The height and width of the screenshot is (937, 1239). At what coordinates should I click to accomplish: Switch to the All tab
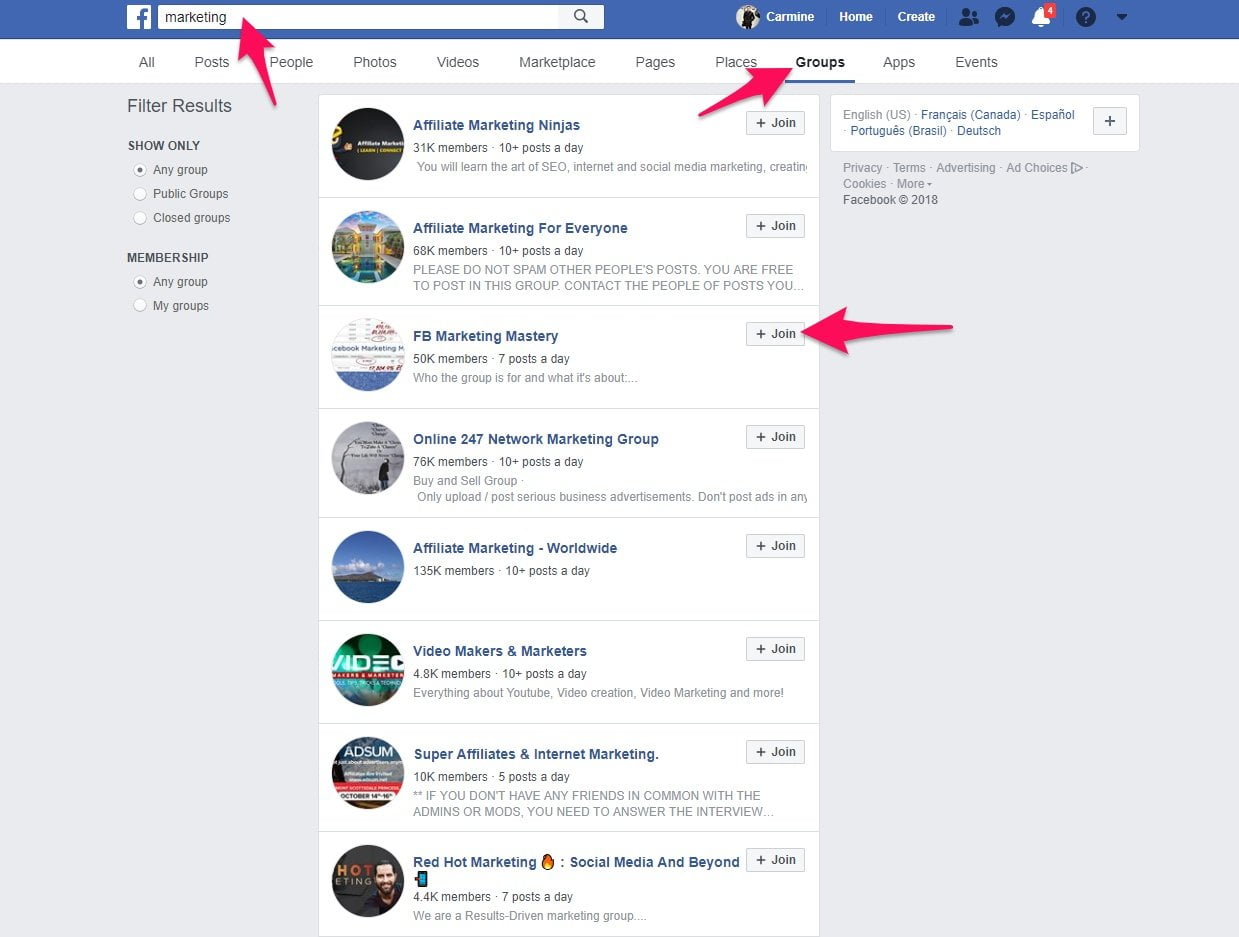[x=147, y=62]
